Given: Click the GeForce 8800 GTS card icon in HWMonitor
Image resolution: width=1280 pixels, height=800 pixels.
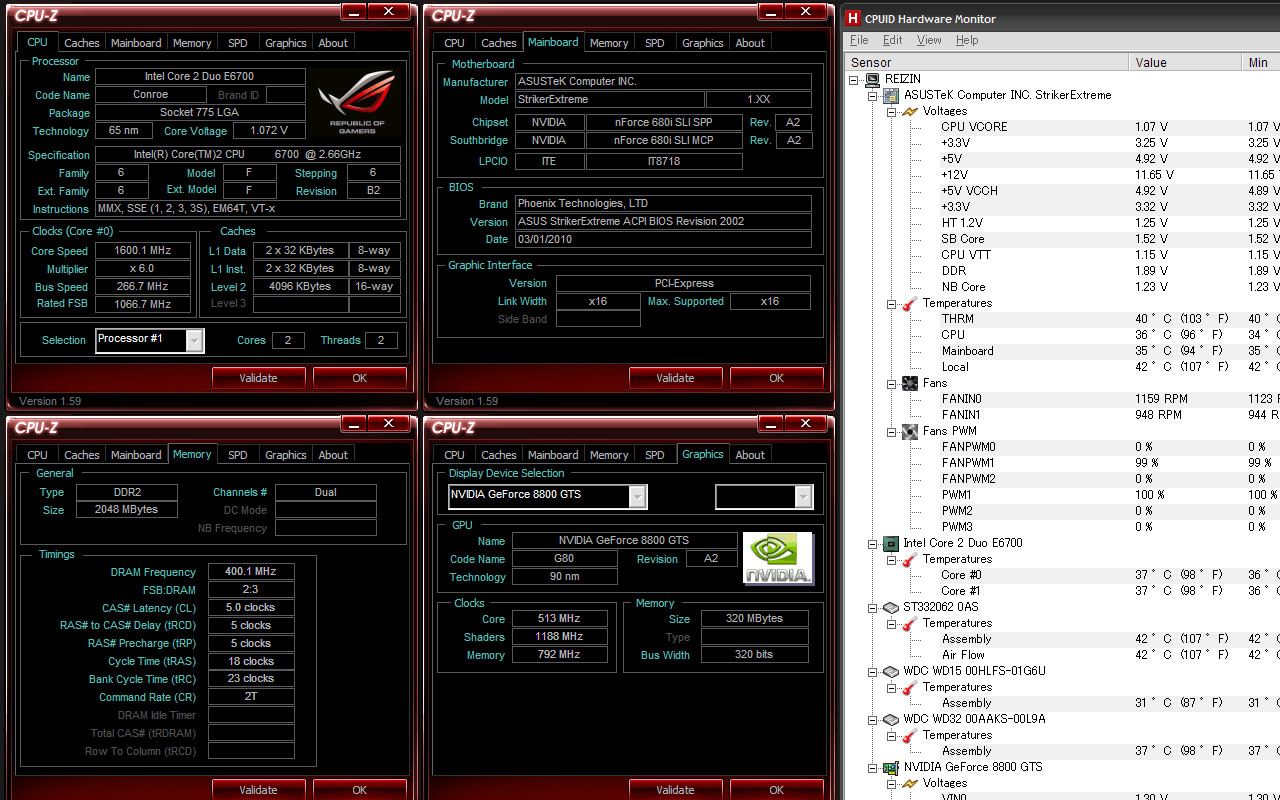Looking at the screenshot, I should pos(891,767).
